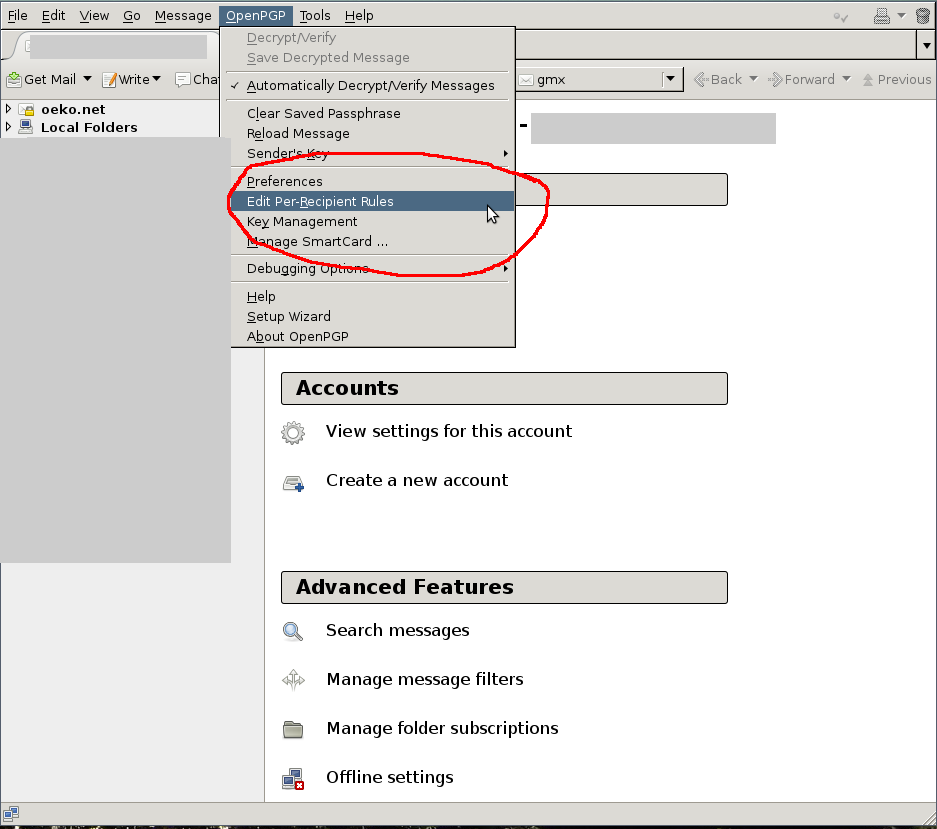Expand the oeko.net account tree
Image resolution: width=937 pixels, height=829 pixels.
[8, 109]
